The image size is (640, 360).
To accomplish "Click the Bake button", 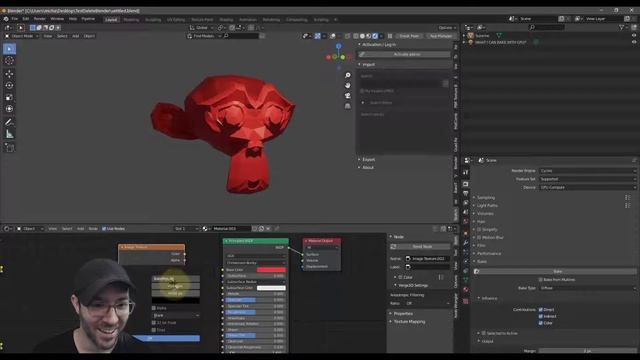I will (x=558, y=271).
